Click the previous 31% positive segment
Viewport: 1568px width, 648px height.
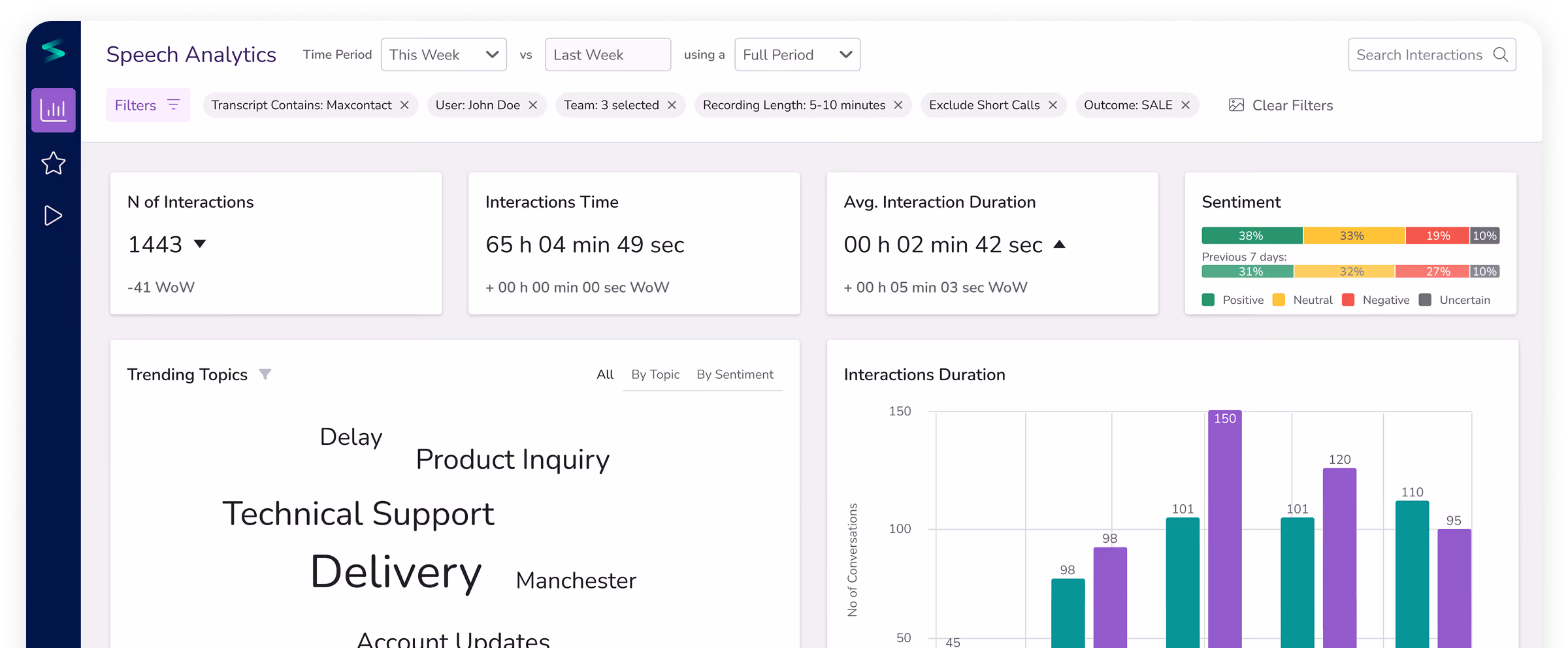tap(1248, 271)
